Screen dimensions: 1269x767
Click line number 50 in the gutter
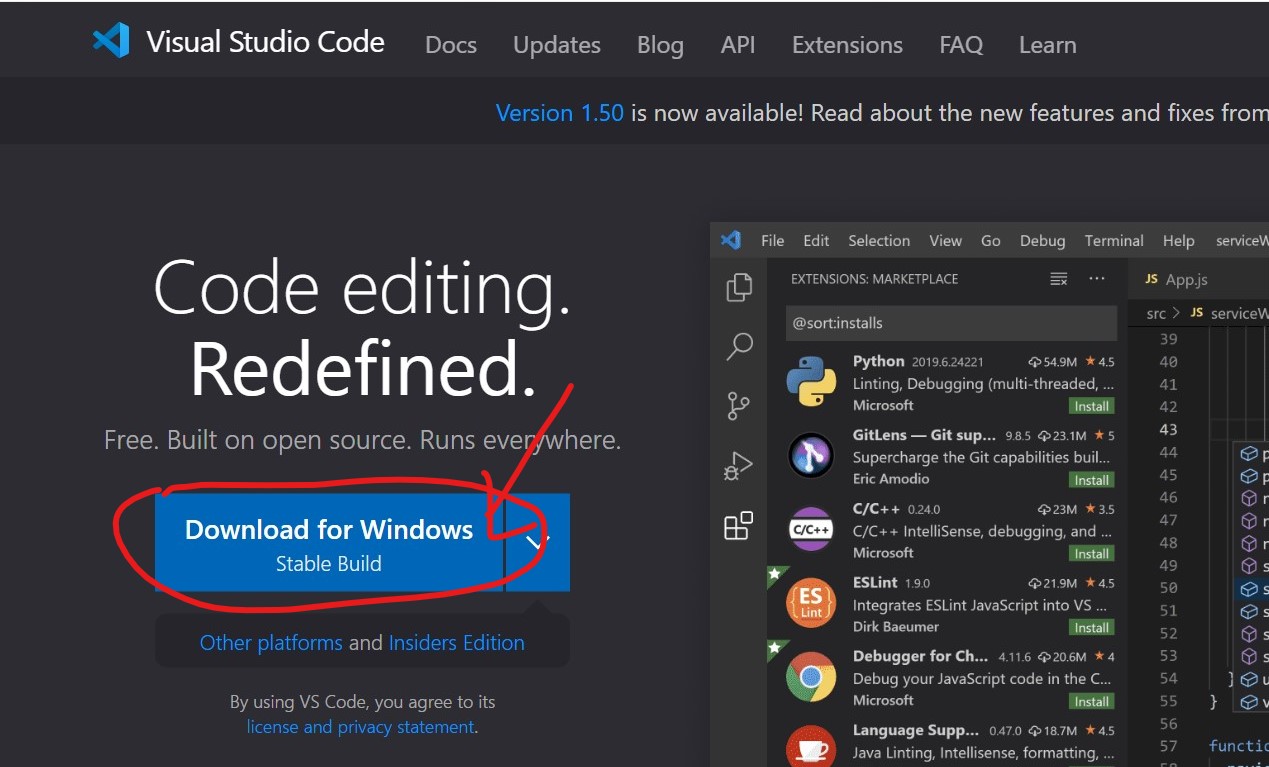tap(1168, 587)
